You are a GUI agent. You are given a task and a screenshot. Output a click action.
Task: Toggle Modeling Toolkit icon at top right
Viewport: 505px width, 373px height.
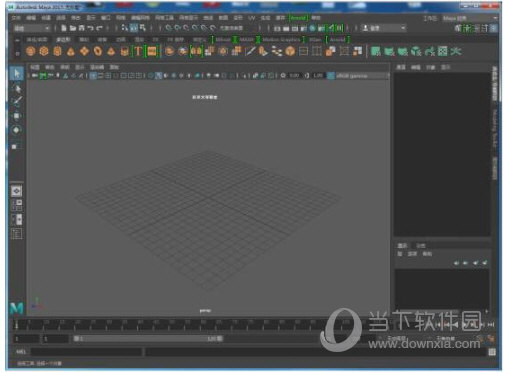[x=459, y=28]
